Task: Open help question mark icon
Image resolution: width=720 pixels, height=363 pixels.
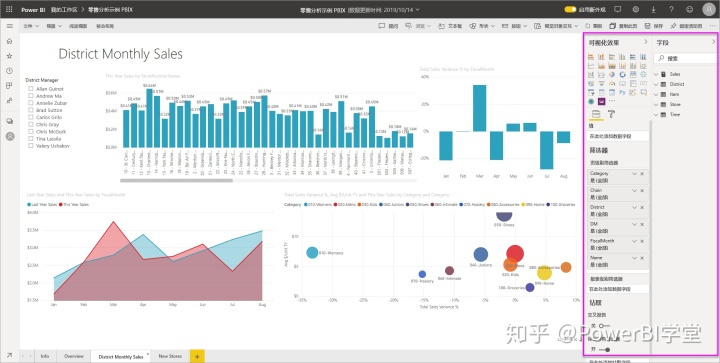Action: (x=671, y=9)
